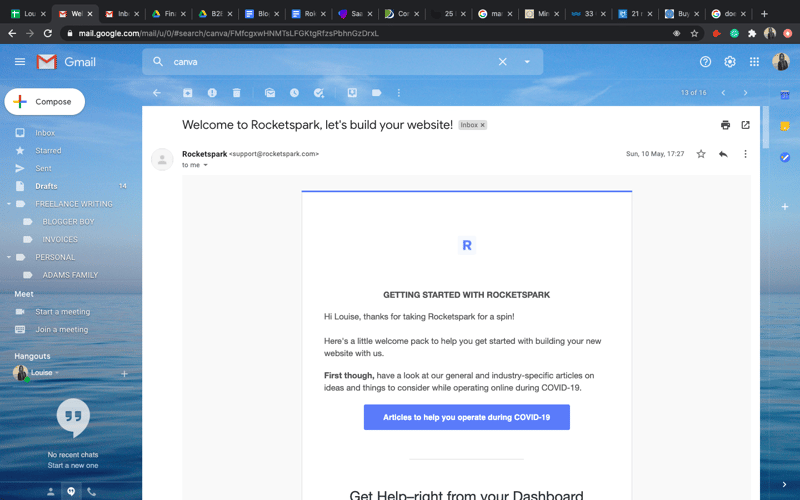
Task: Click the Compose button
Action: [x=45, y=101]
